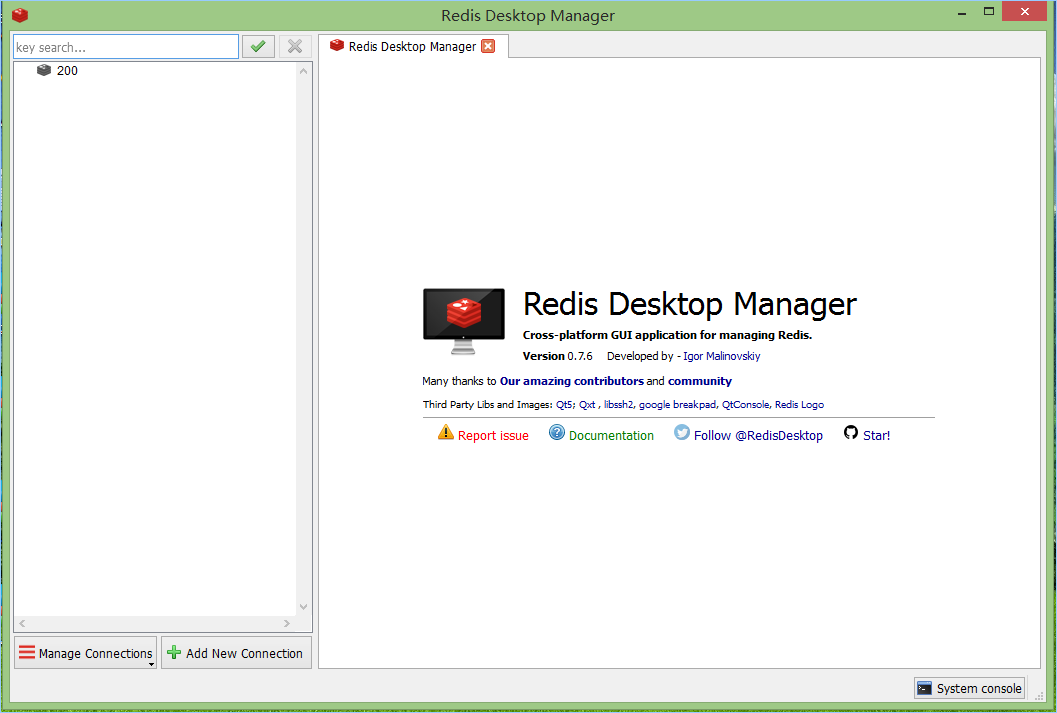Click the Star! GitHub link

pos(876,435)
